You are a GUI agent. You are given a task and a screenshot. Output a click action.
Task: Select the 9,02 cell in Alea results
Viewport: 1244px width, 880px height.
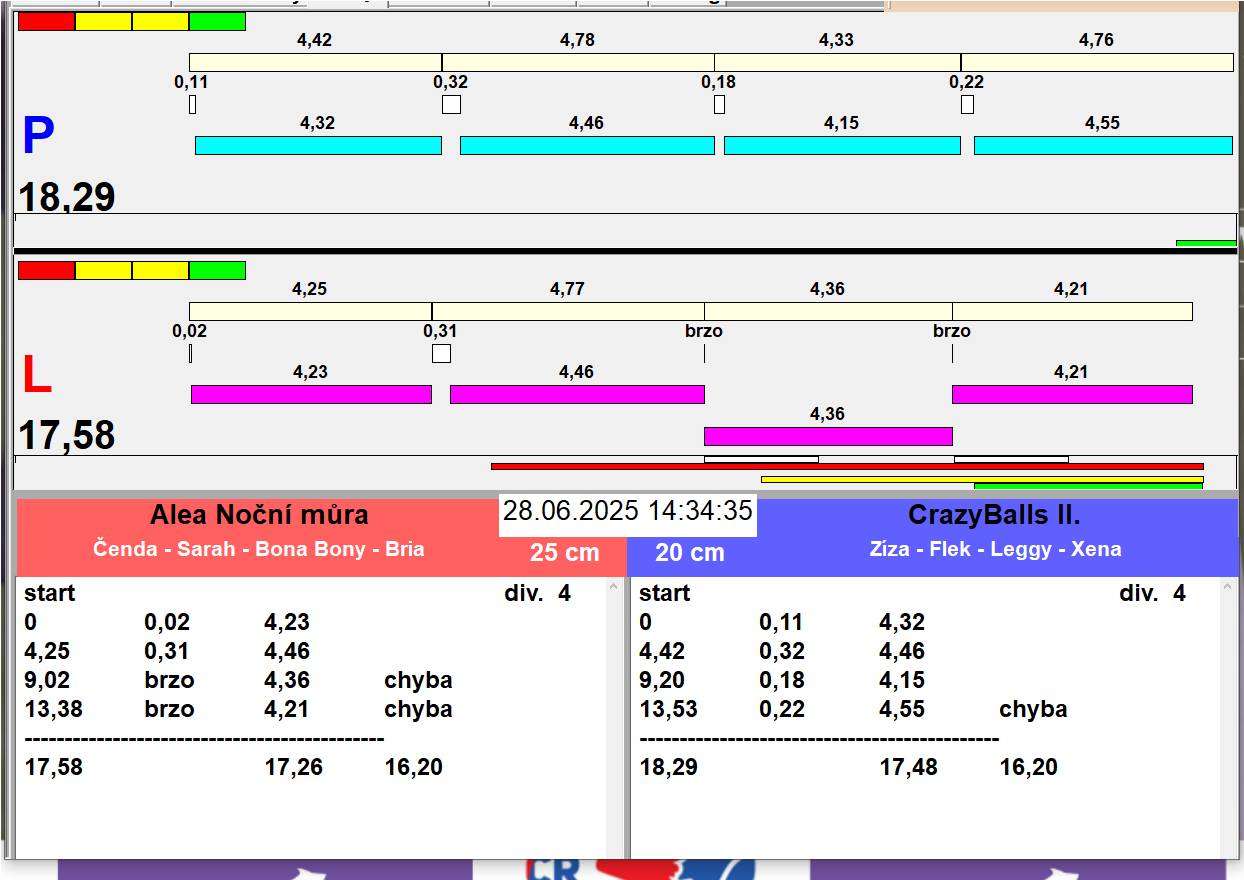[x=47, y=680]
